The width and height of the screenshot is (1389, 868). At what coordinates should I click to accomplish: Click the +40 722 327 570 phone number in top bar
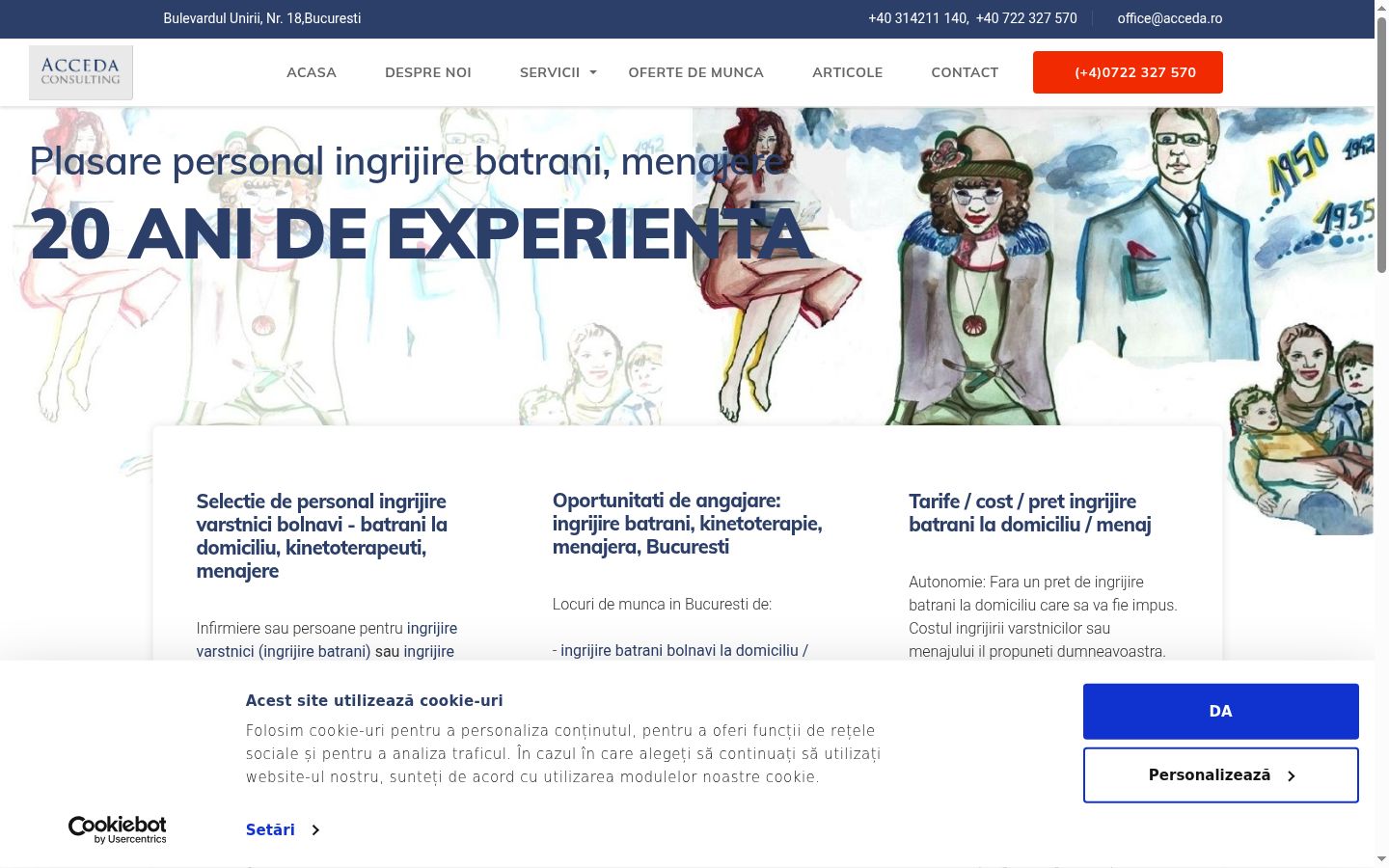(x=1026, y=18)
